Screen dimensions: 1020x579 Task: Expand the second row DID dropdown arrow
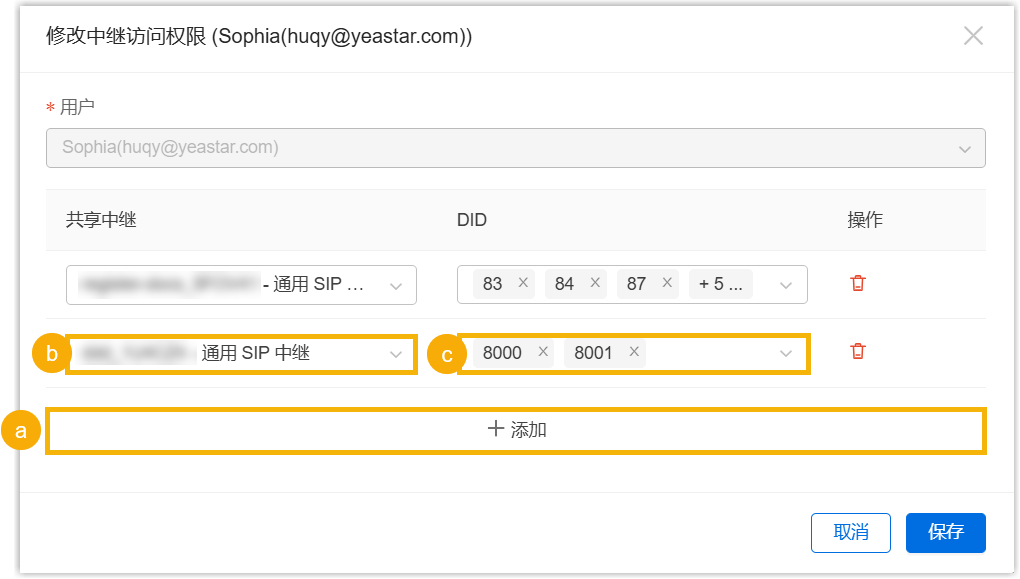click(x=786, y=353)
